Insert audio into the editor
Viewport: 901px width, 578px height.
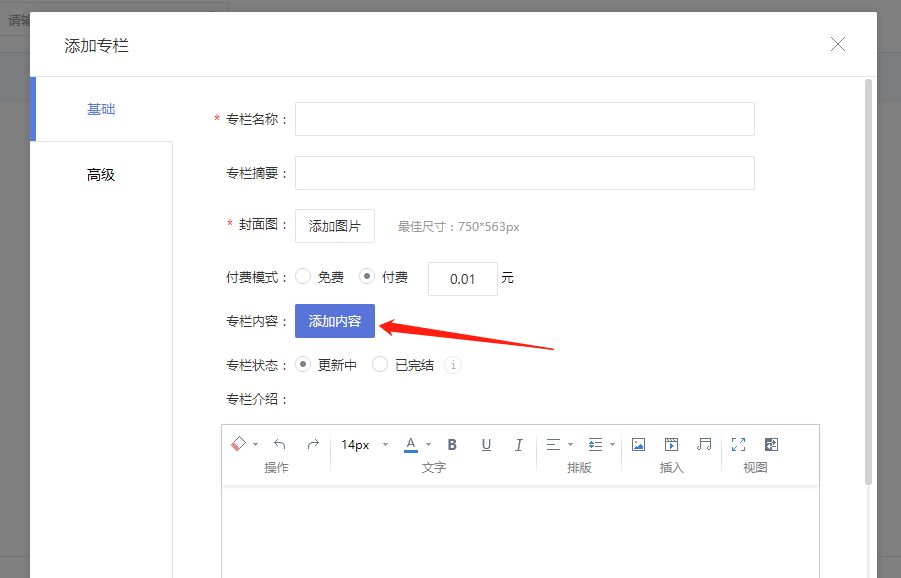[x=704, y=444]
